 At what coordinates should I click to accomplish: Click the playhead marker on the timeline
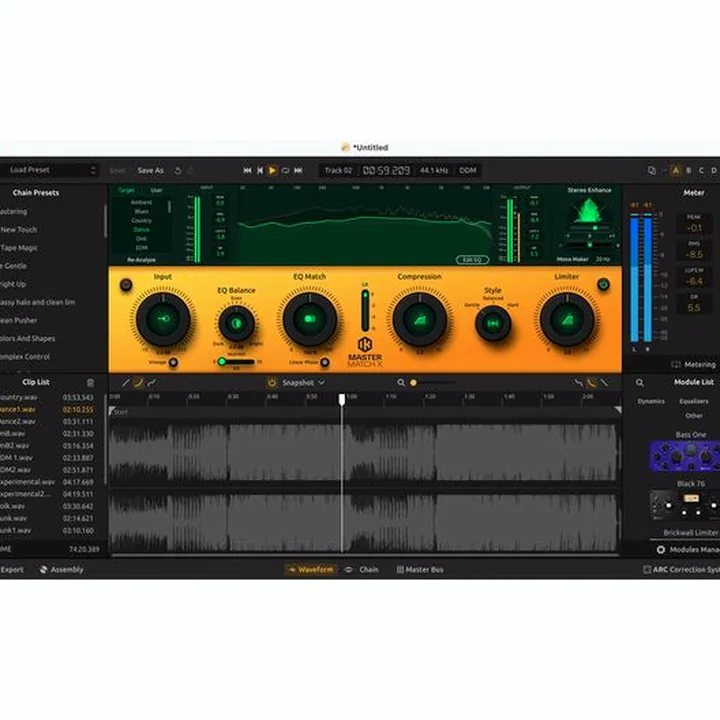[x=342, y=399]
